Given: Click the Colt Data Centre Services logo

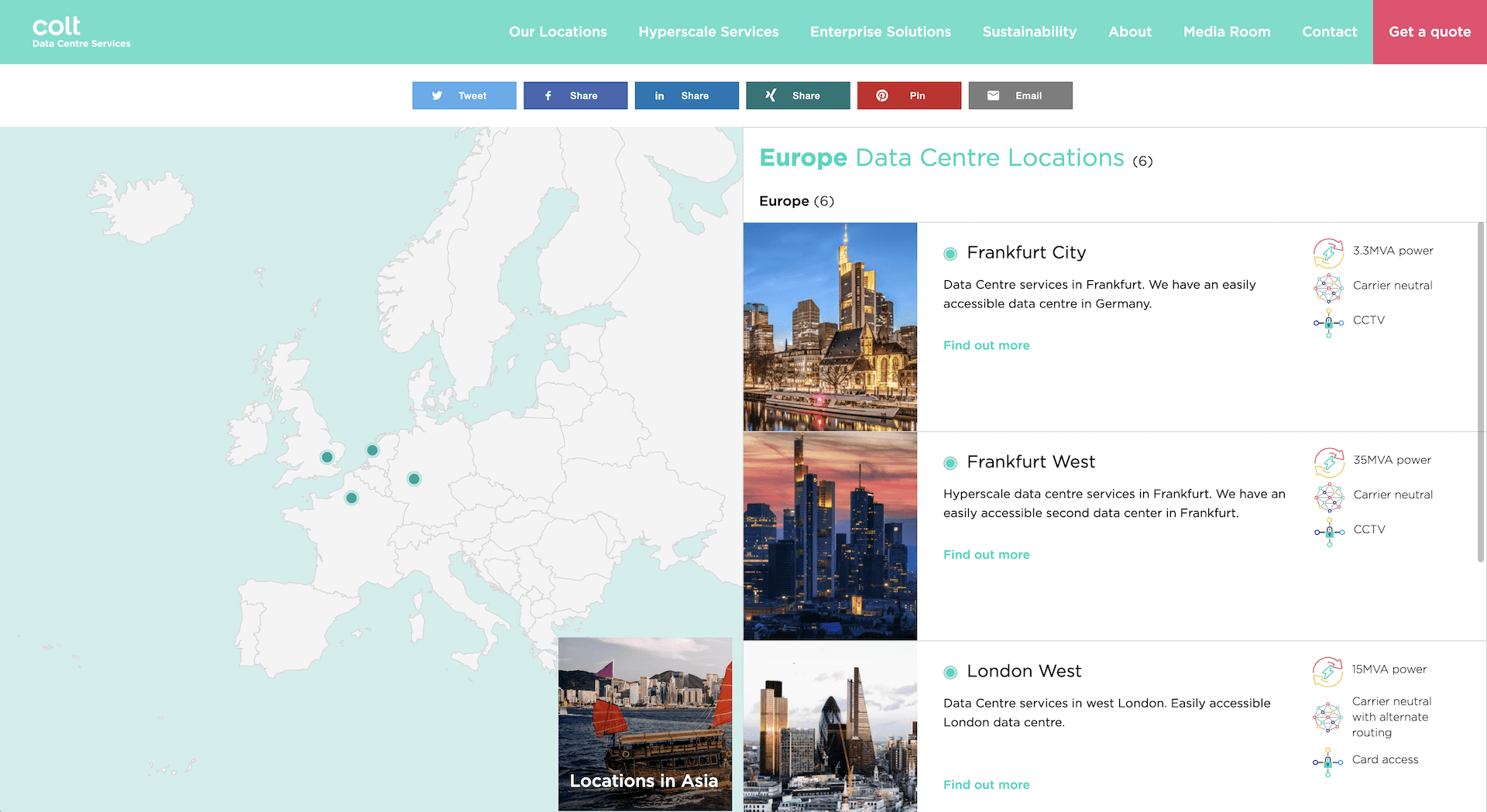Looking at the screenshot, I should [x=81, y=32].
